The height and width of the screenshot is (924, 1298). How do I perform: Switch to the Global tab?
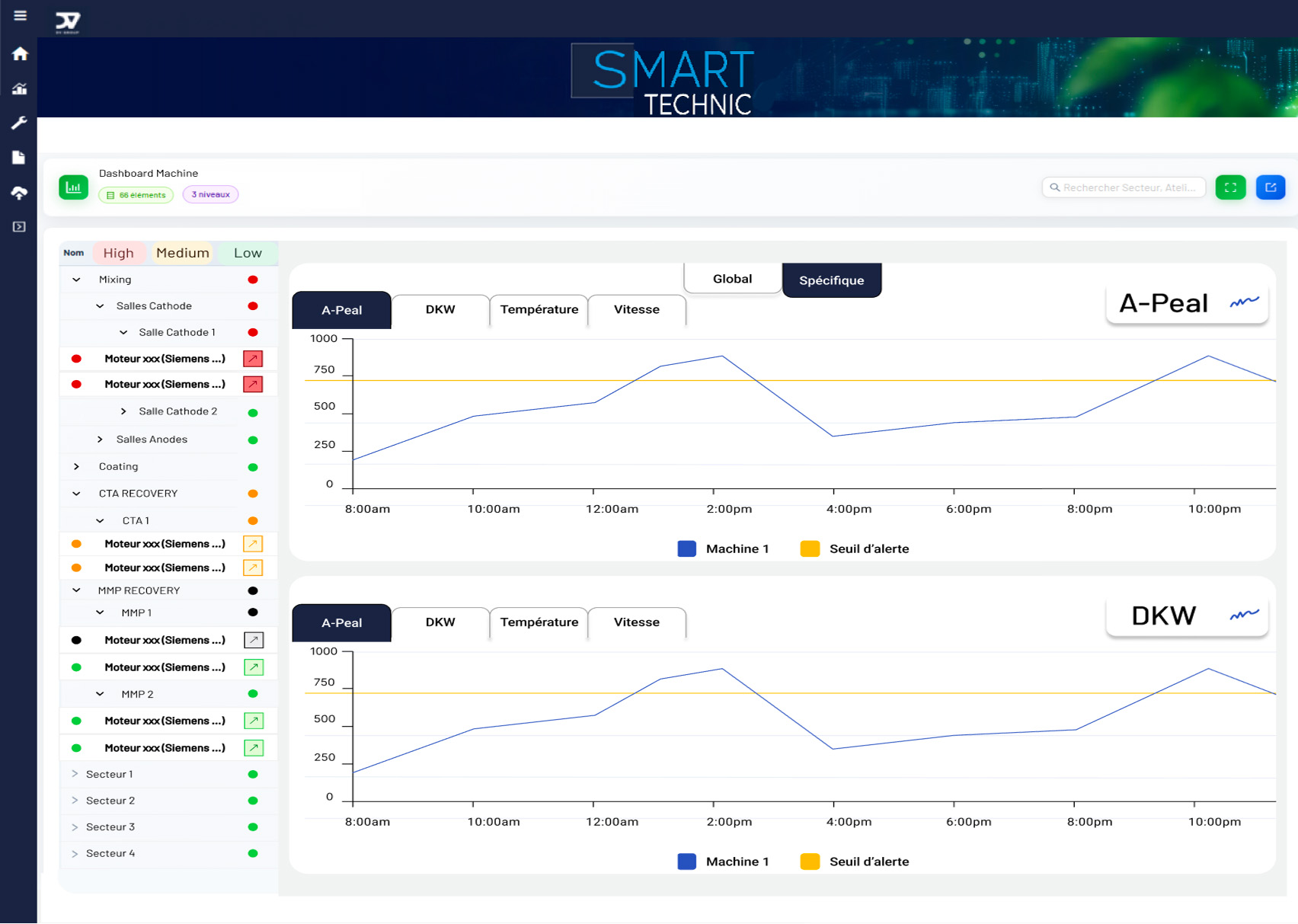tap(732, 279)
